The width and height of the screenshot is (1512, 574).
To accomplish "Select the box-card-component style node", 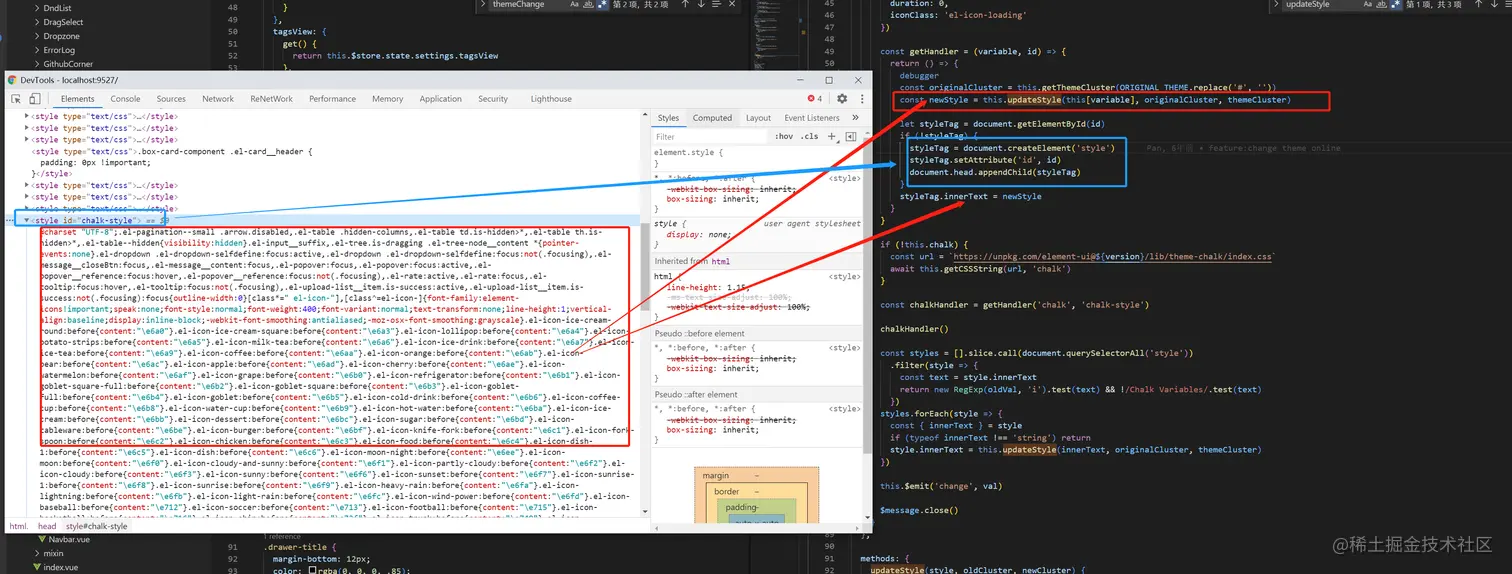I will click(173, 151).
